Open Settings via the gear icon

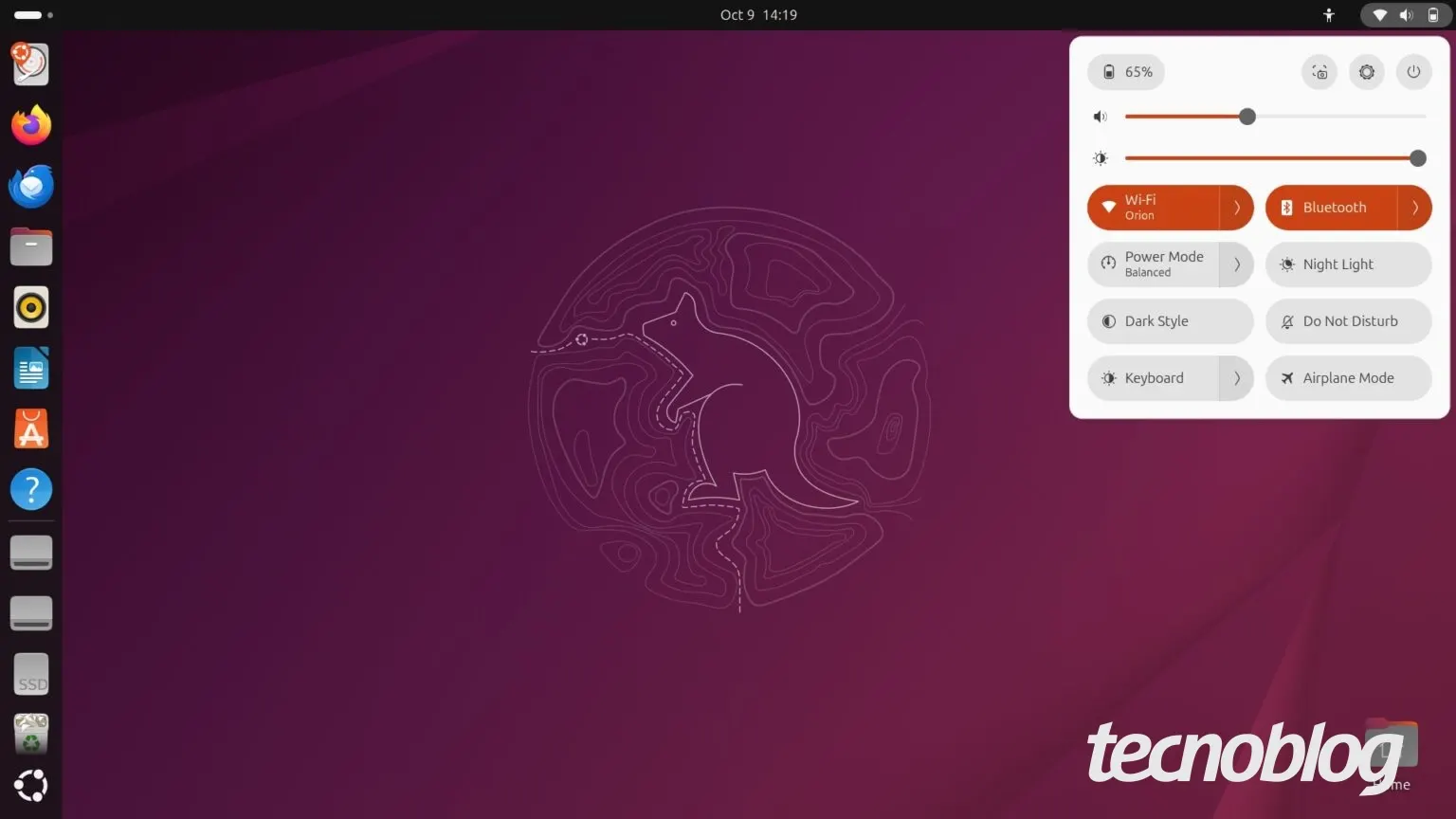[x=1366, y=72]
